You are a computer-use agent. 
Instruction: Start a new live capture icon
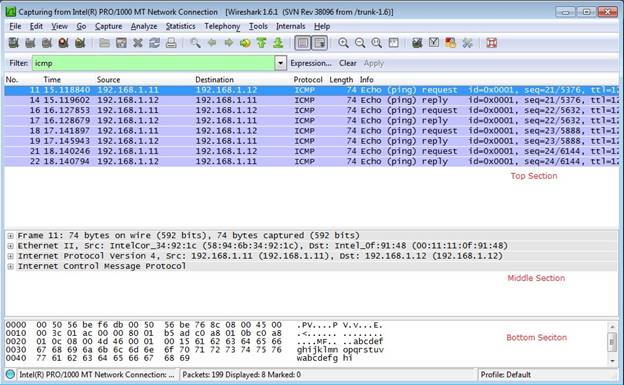47,43
